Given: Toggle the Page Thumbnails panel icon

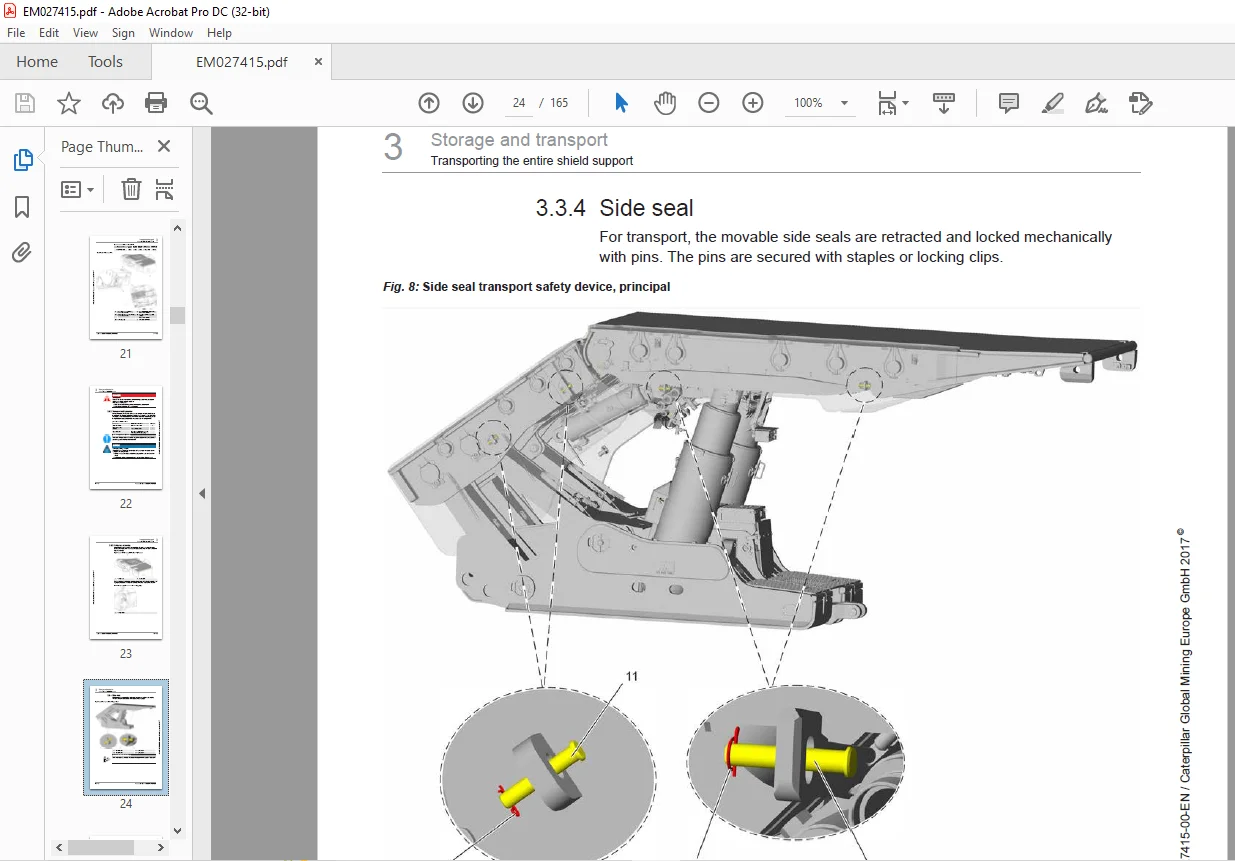Looking at the screenshot, I should click(22, 160).
